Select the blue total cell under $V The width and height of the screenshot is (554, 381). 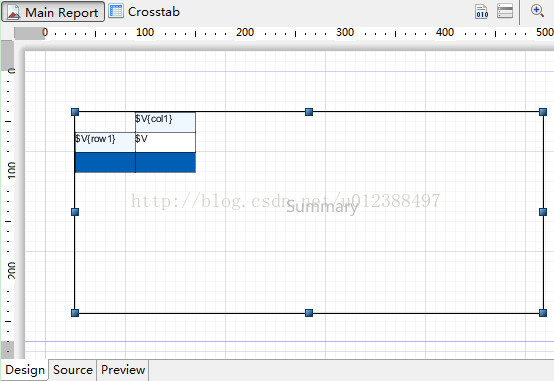165,163
